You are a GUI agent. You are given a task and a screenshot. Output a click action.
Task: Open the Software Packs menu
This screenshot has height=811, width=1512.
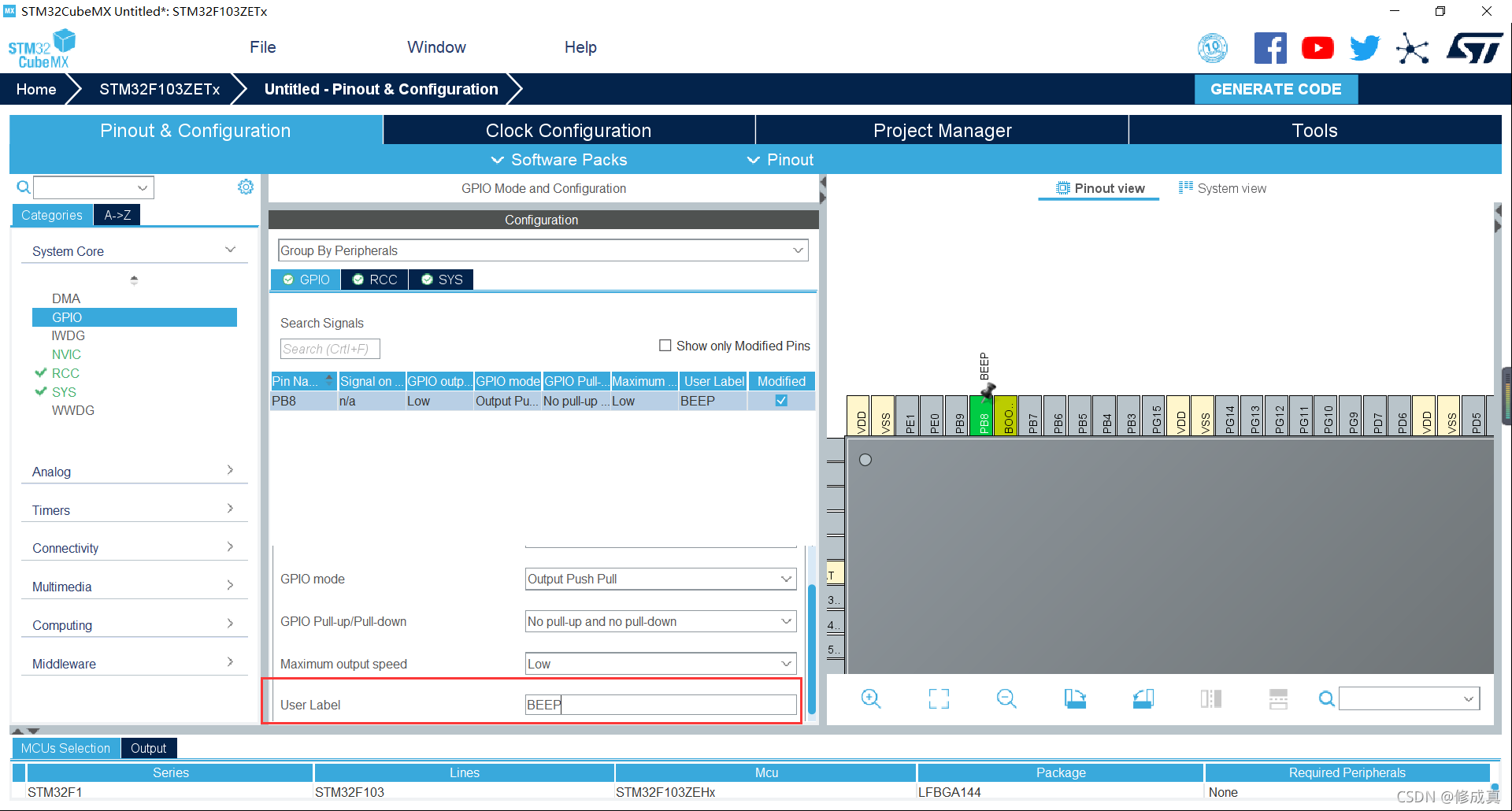click(x=559, y=160)
